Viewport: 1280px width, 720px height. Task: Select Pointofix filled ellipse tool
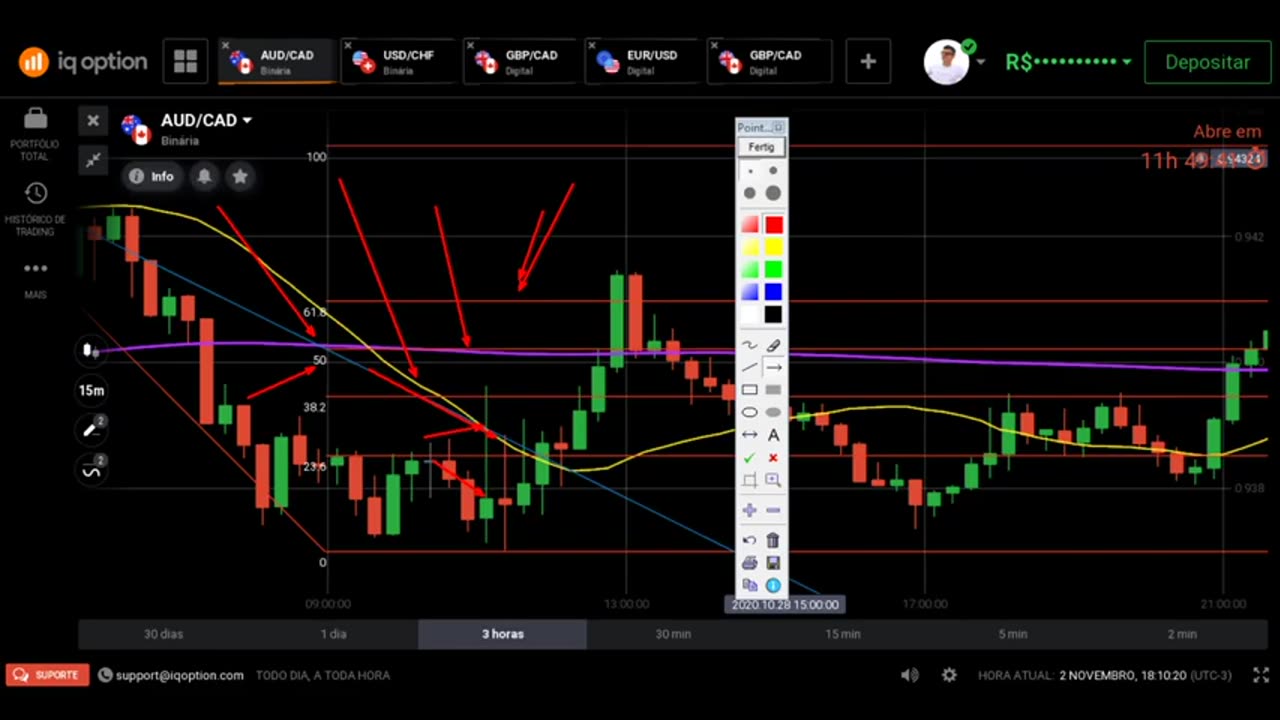[773, 412]
